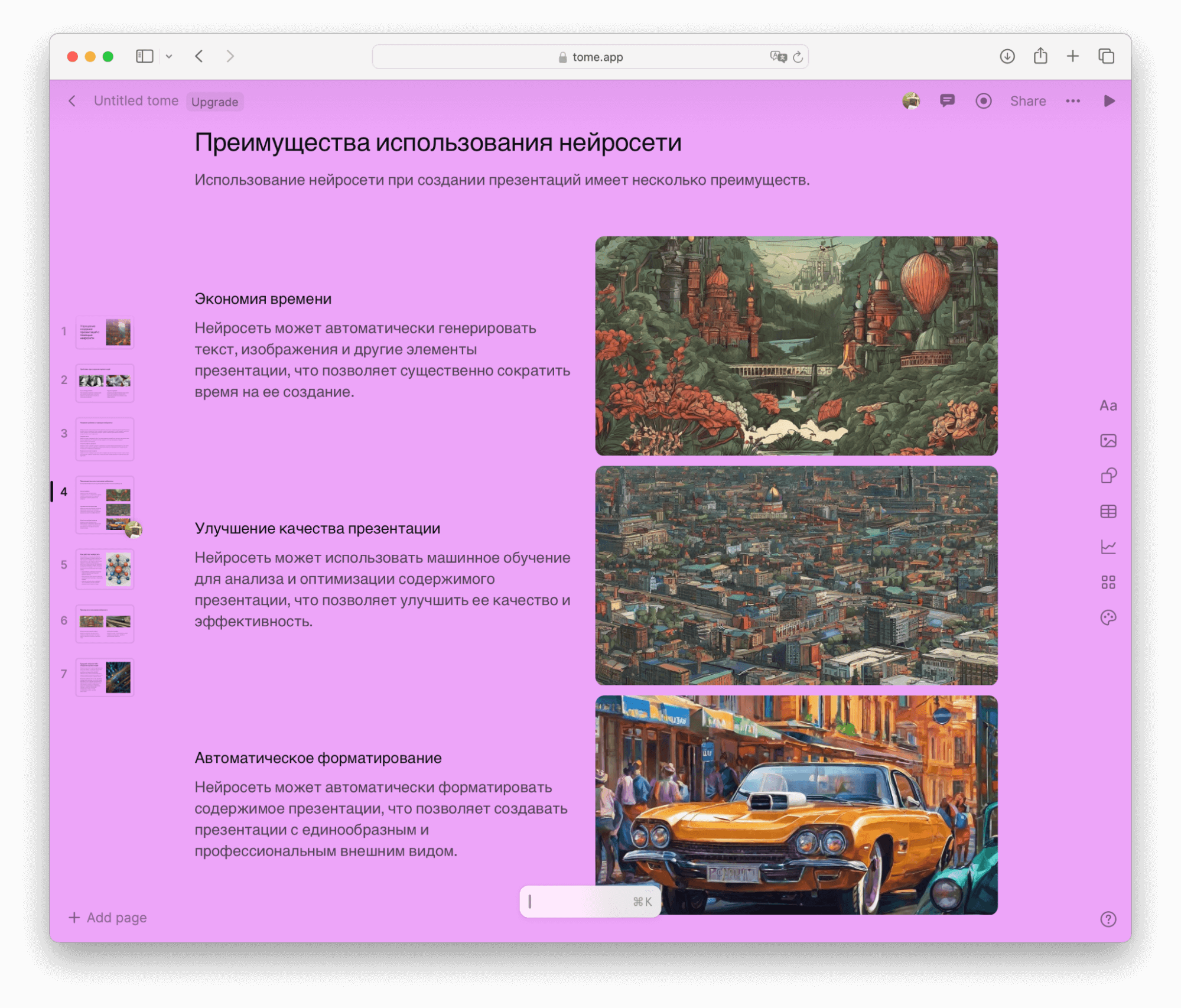
Task: Toggle the Safari sidebar
Action: pyautogui.click(x=145, y=56)
